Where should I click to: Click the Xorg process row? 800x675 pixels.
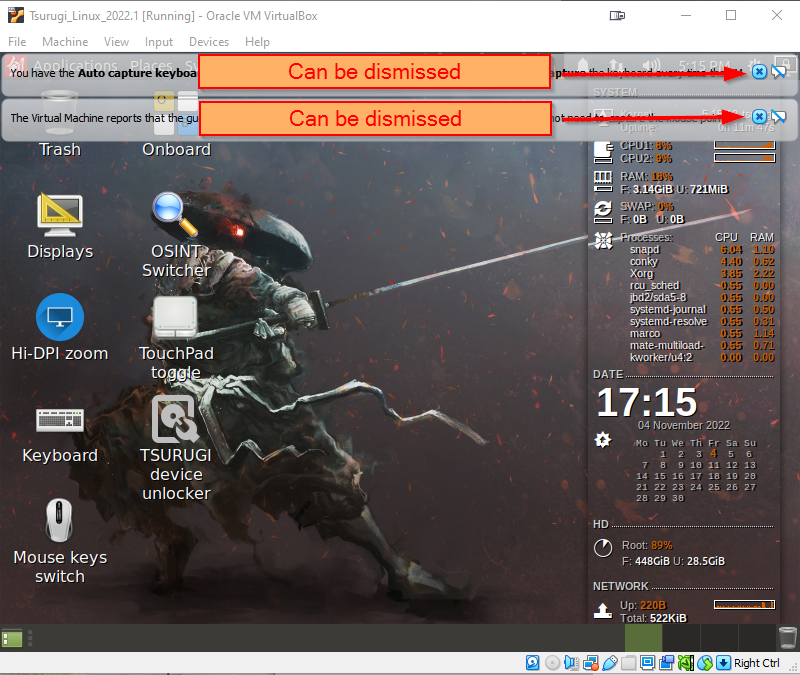pyautogui.click(x=702, y=273)
